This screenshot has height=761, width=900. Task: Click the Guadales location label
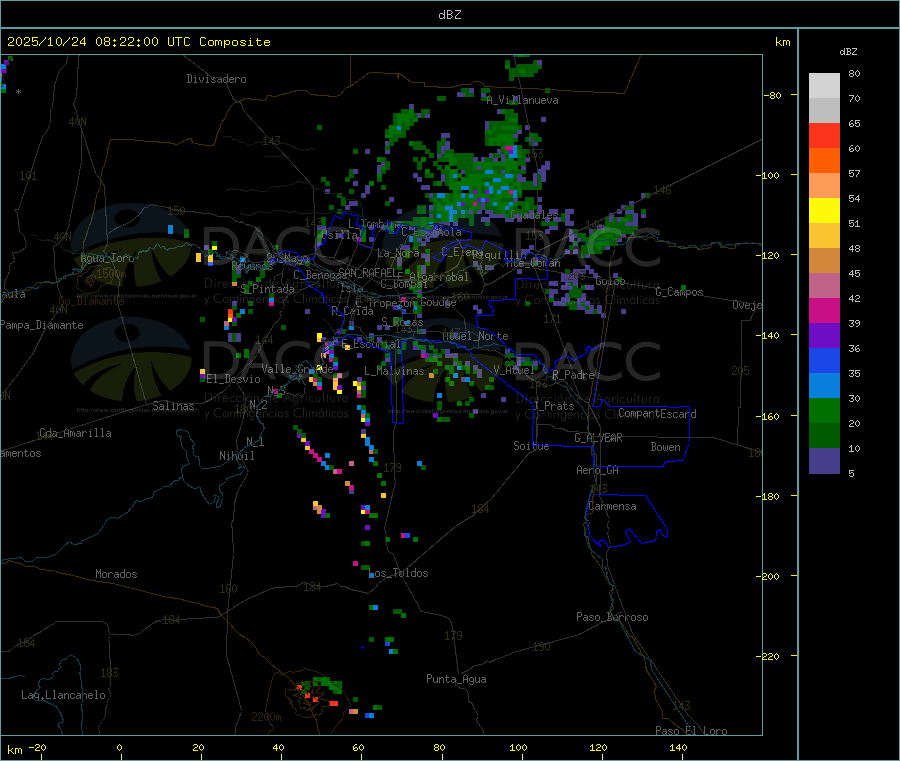pos(534,215)
